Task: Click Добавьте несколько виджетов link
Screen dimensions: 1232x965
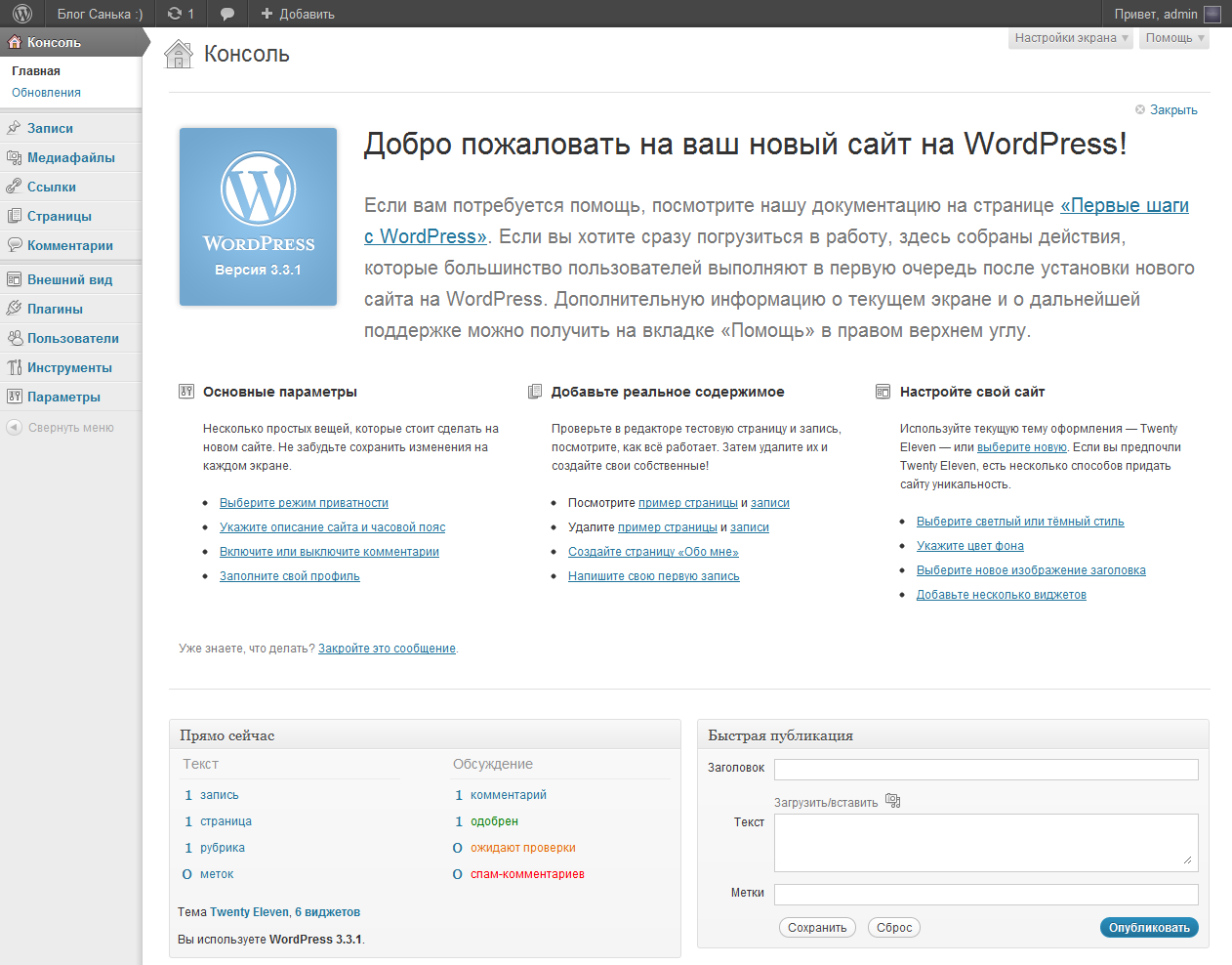Action: click(x=1001, y=595)
